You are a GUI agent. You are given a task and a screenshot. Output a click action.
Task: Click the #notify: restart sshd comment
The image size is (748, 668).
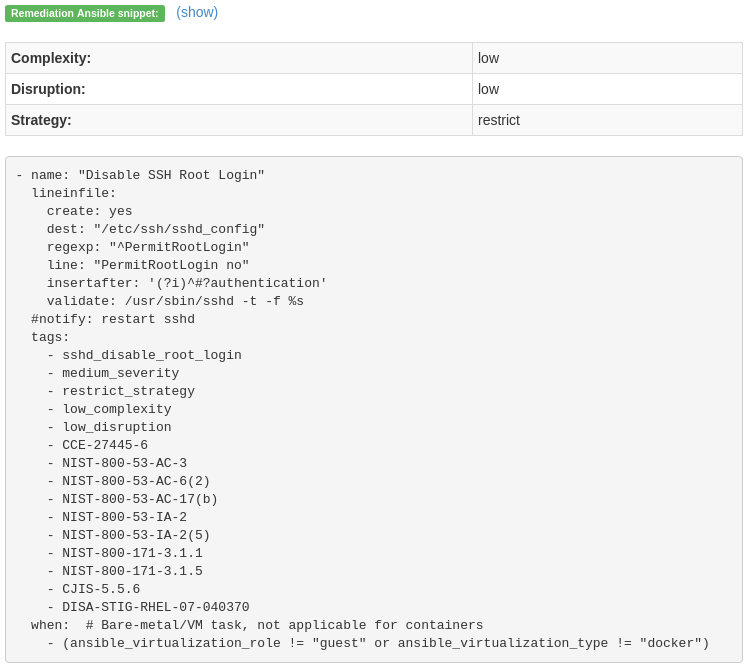tap(113, 319)
